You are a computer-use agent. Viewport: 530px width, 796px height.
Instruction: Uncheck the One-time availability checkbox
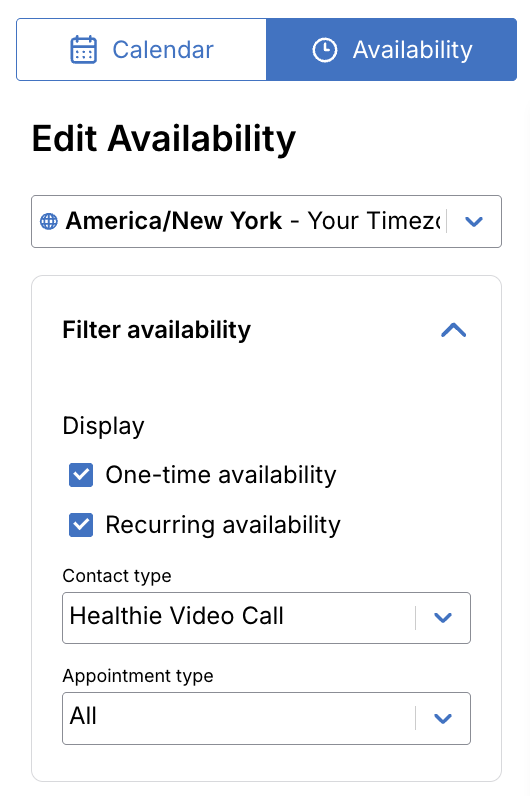pyautogui.click(x=81, y=475)
